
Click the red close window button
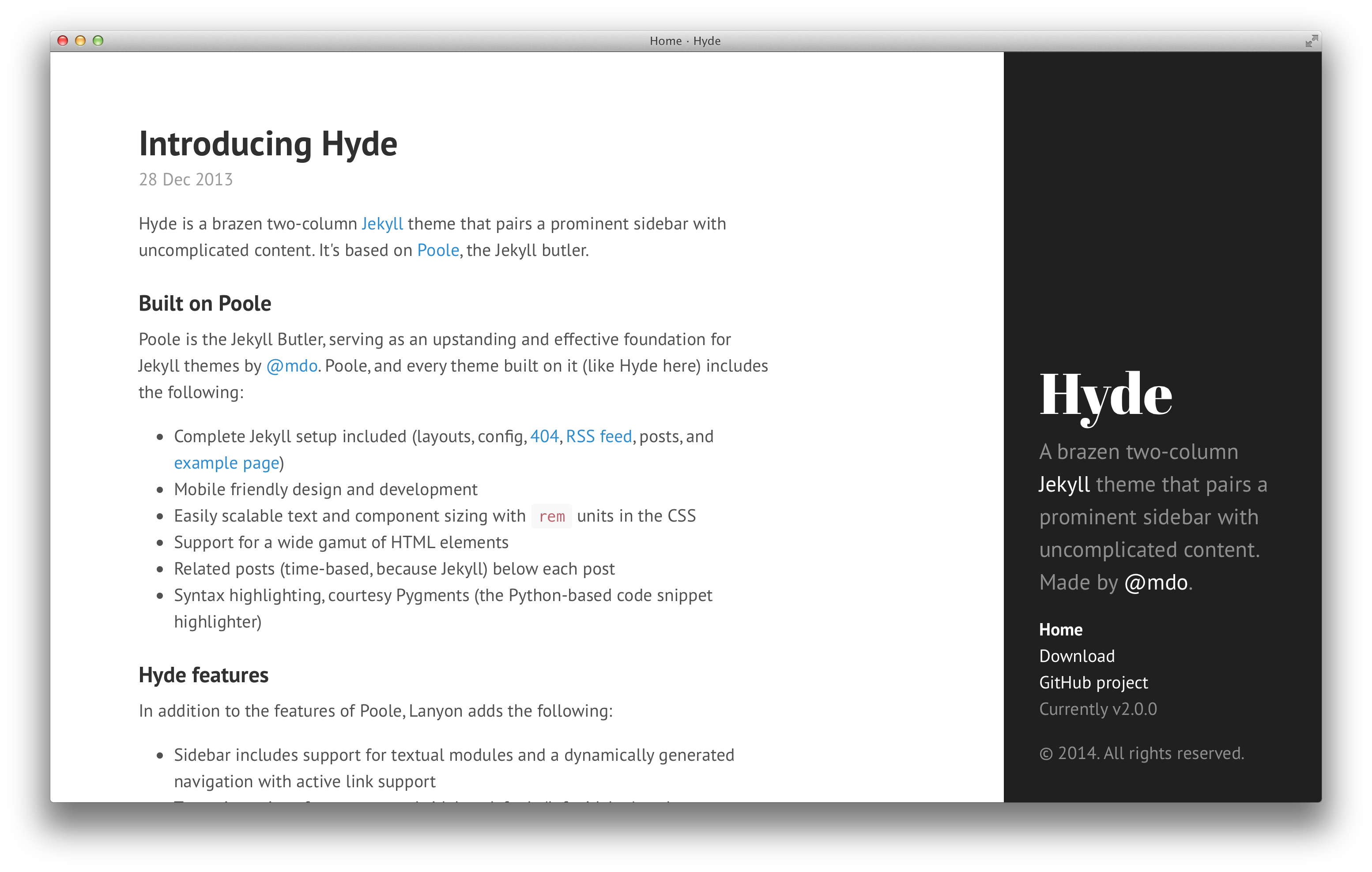click(x=63, y=41)
